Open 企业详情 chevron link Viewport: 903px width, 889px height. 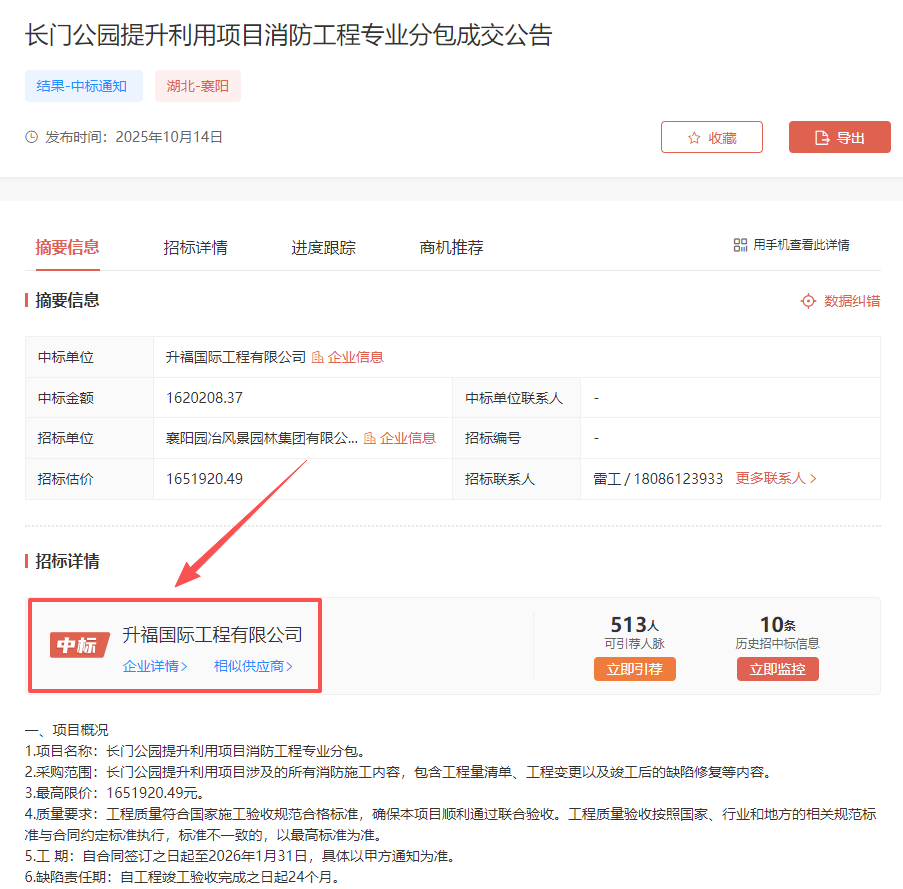155,666
